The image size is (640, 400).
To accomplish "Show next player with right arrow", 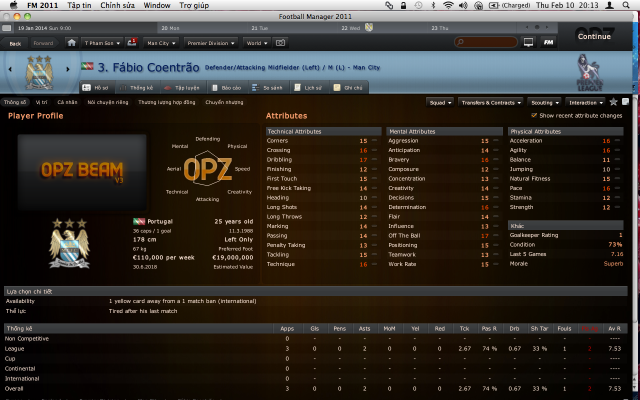I will tap(68, 69).
